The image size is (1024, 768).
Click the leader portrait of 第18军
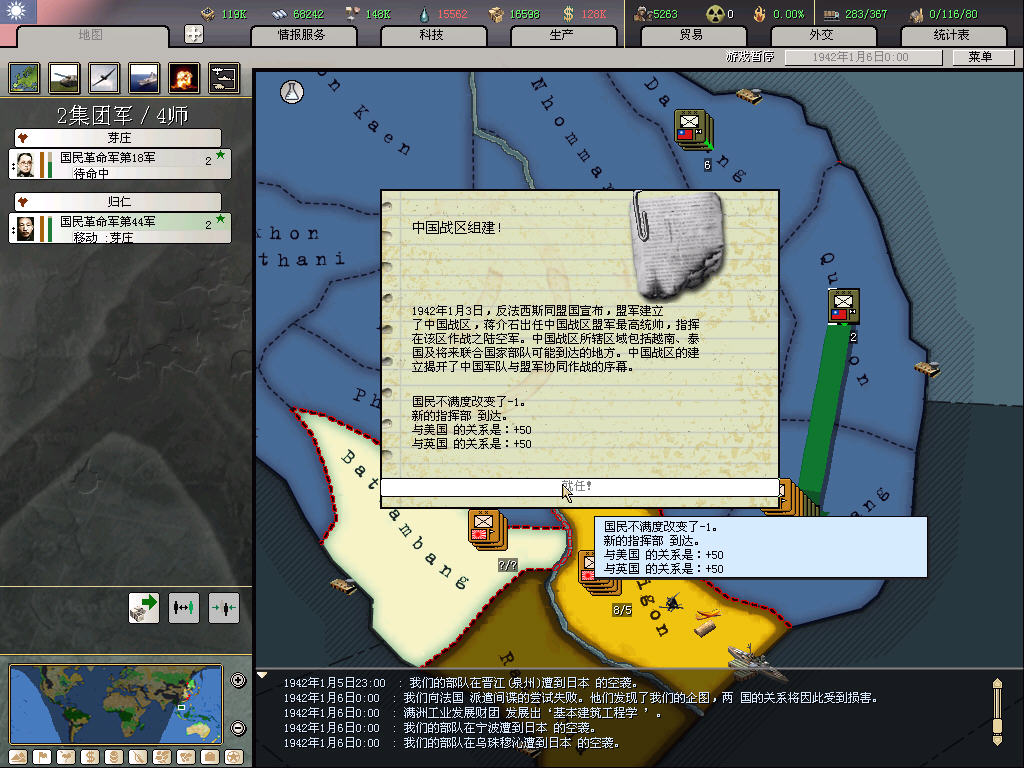pyautogui.click(x=25, y=165)
